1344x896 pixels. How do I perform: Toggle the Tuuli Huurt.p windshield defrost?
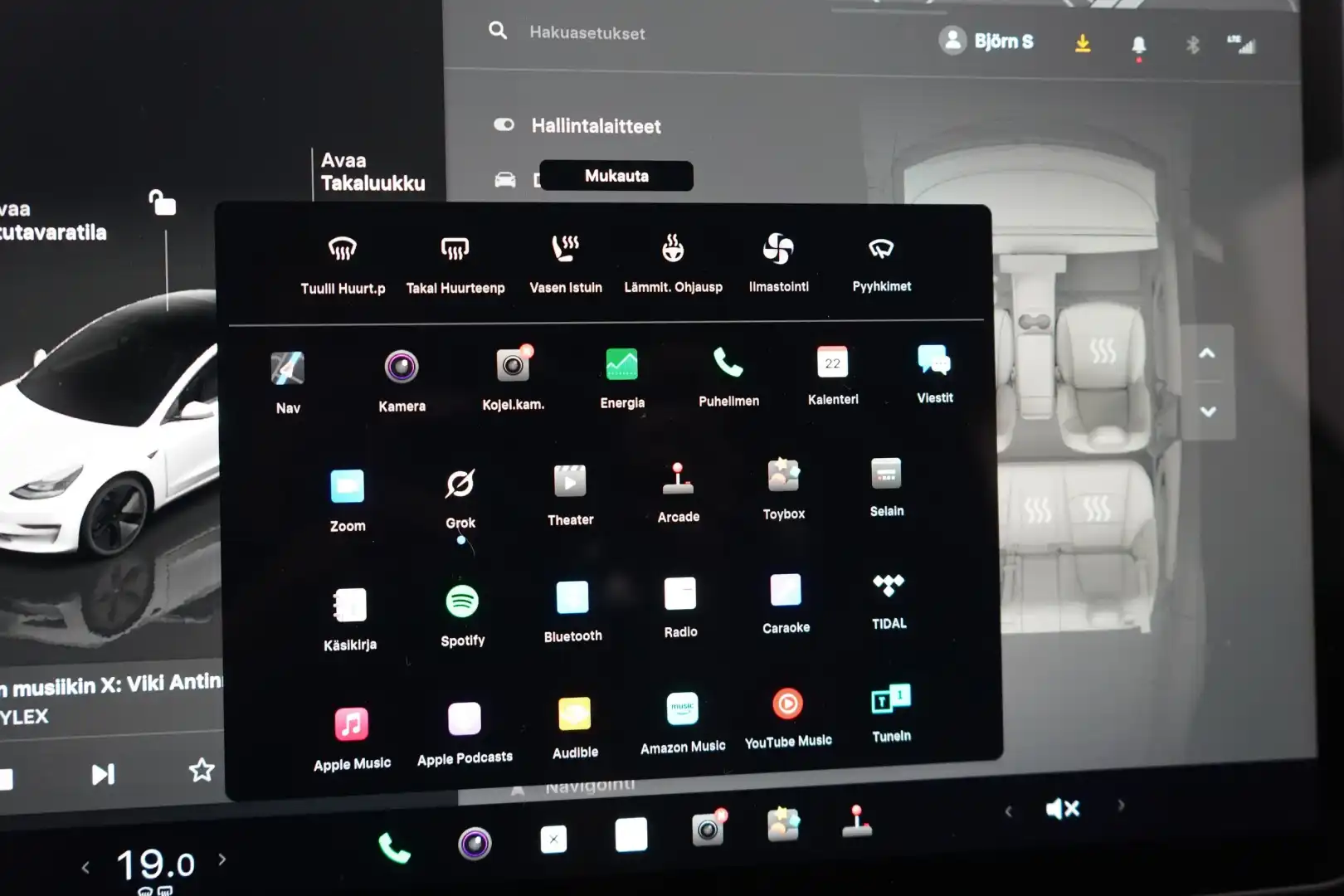pyautogui.click(x=343, y=265)
